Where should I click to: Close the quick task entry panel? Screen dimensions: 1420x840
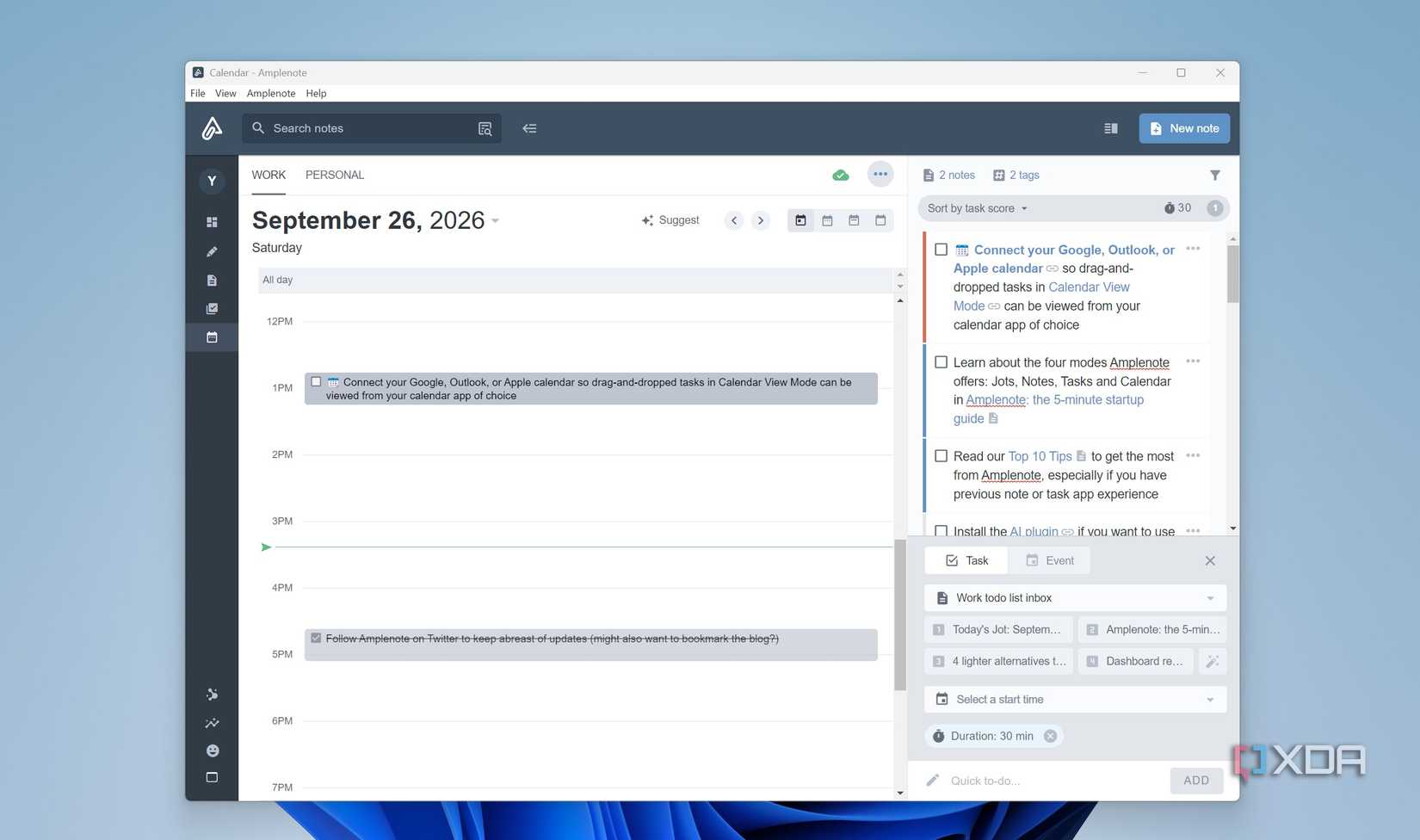[1210, 560]
